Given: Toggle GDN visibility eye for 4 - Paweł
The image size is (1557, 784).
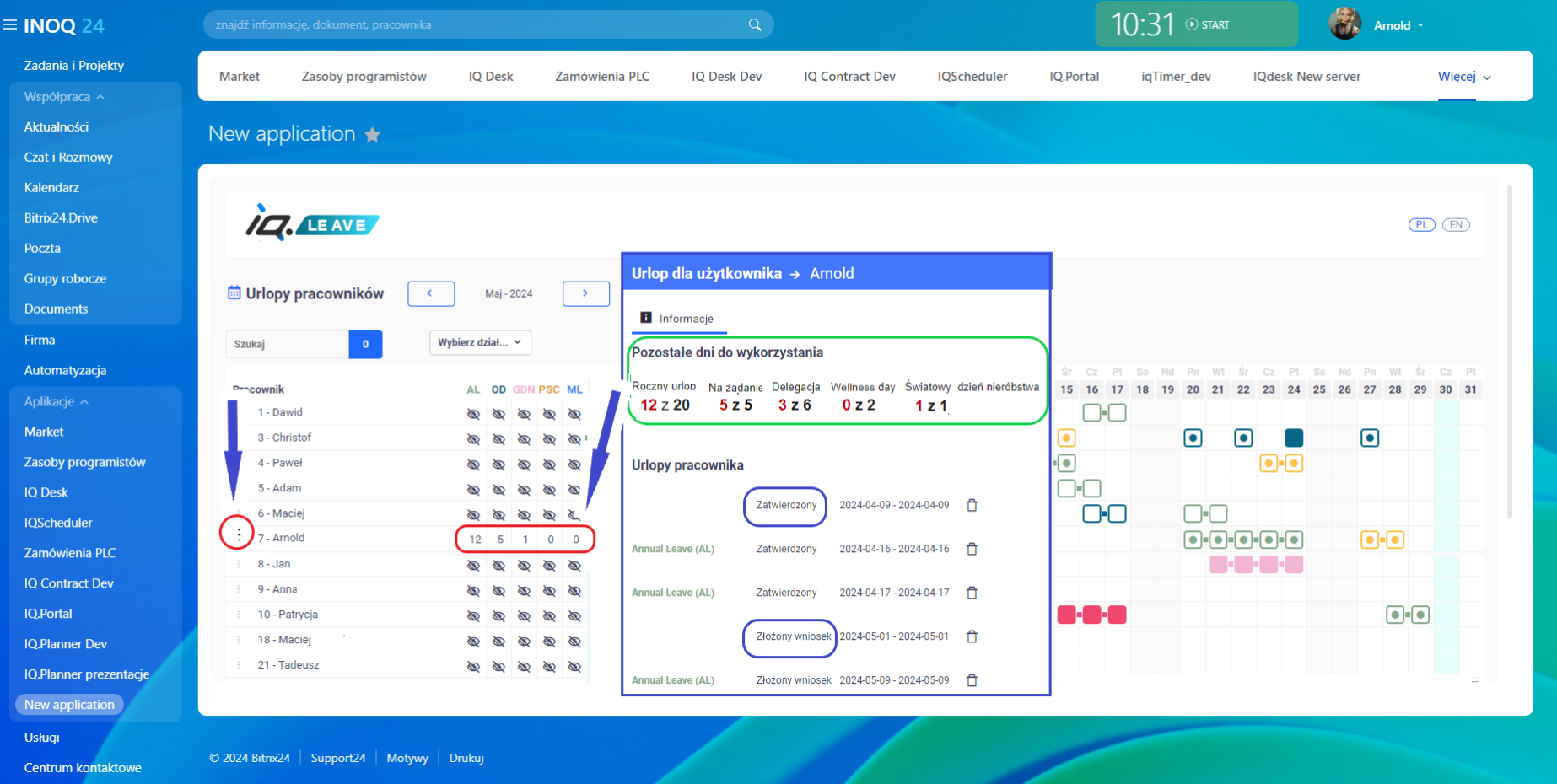Looking at the screenshot, I should (x=524, y=464).
